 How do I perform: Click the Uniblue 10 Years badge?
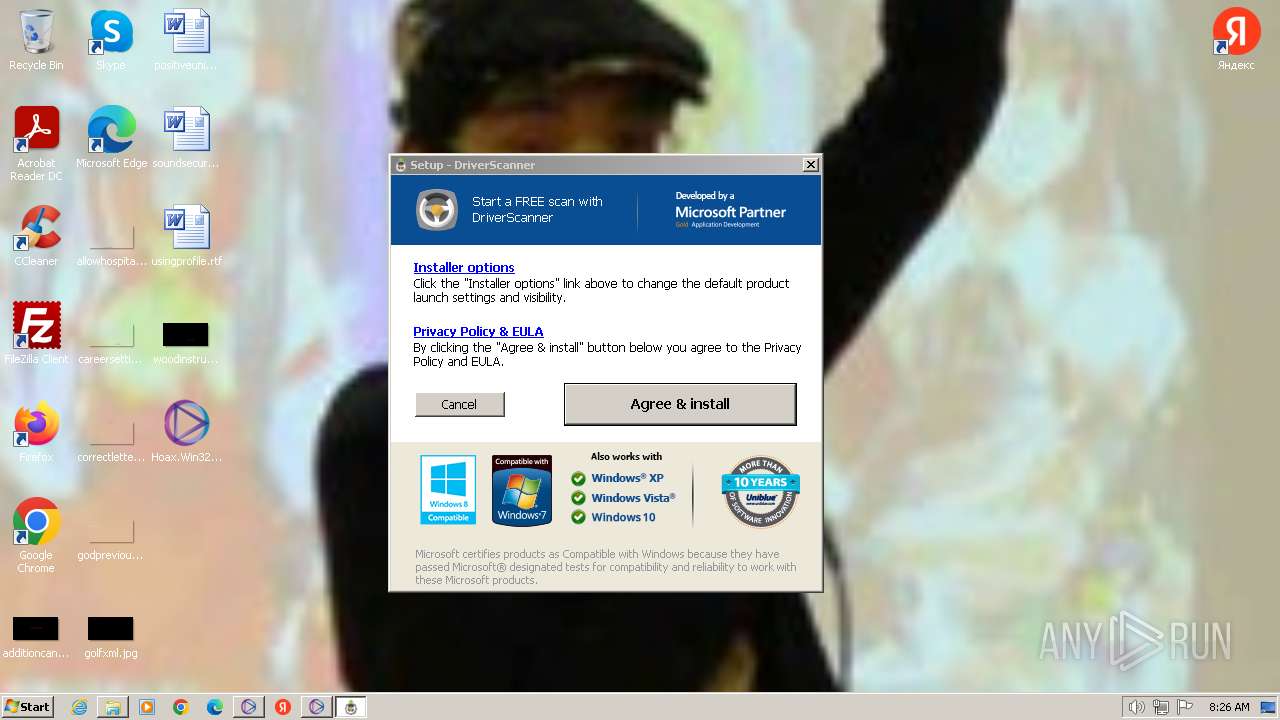click(760, 492)
